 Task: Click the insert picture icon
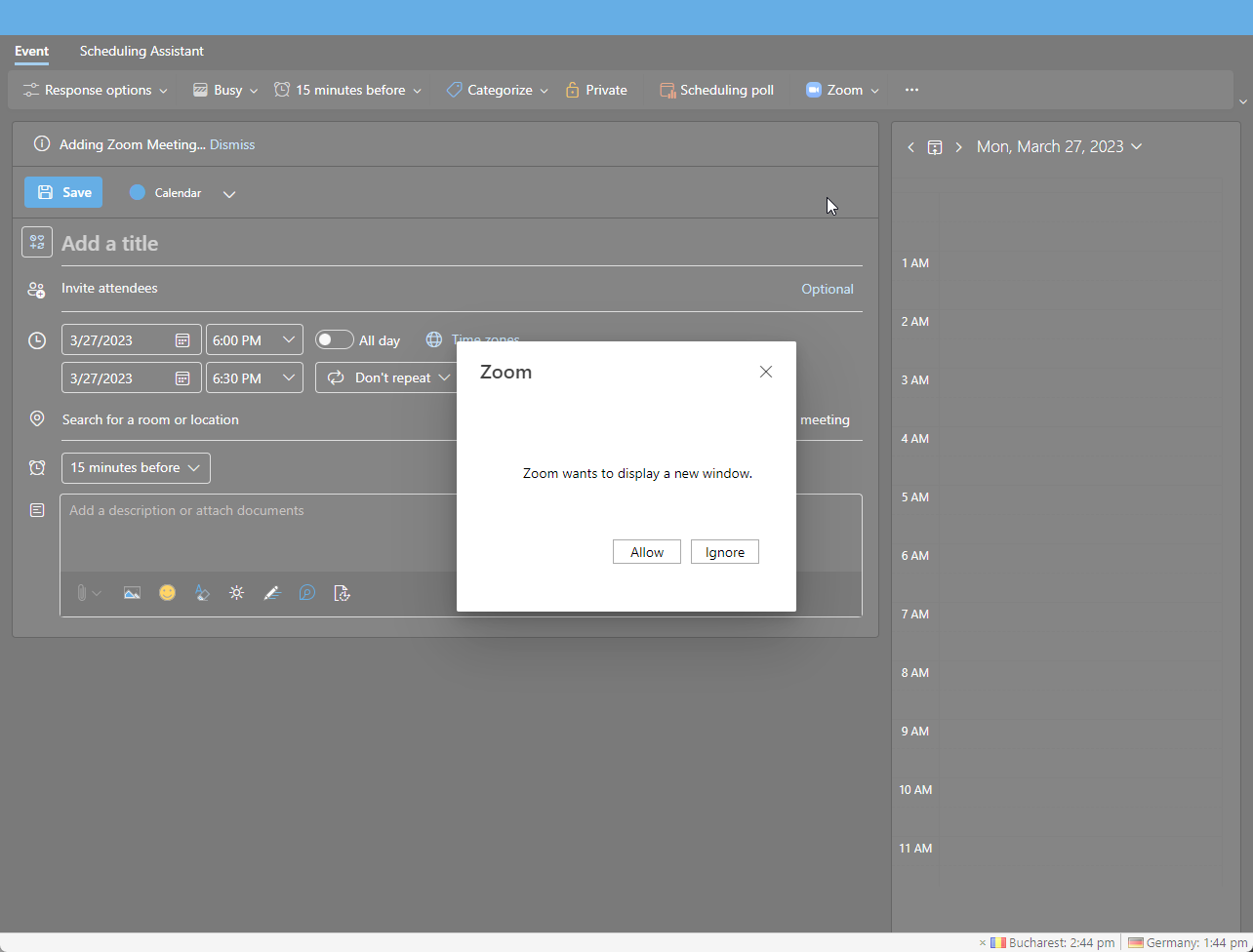(132, 593)
